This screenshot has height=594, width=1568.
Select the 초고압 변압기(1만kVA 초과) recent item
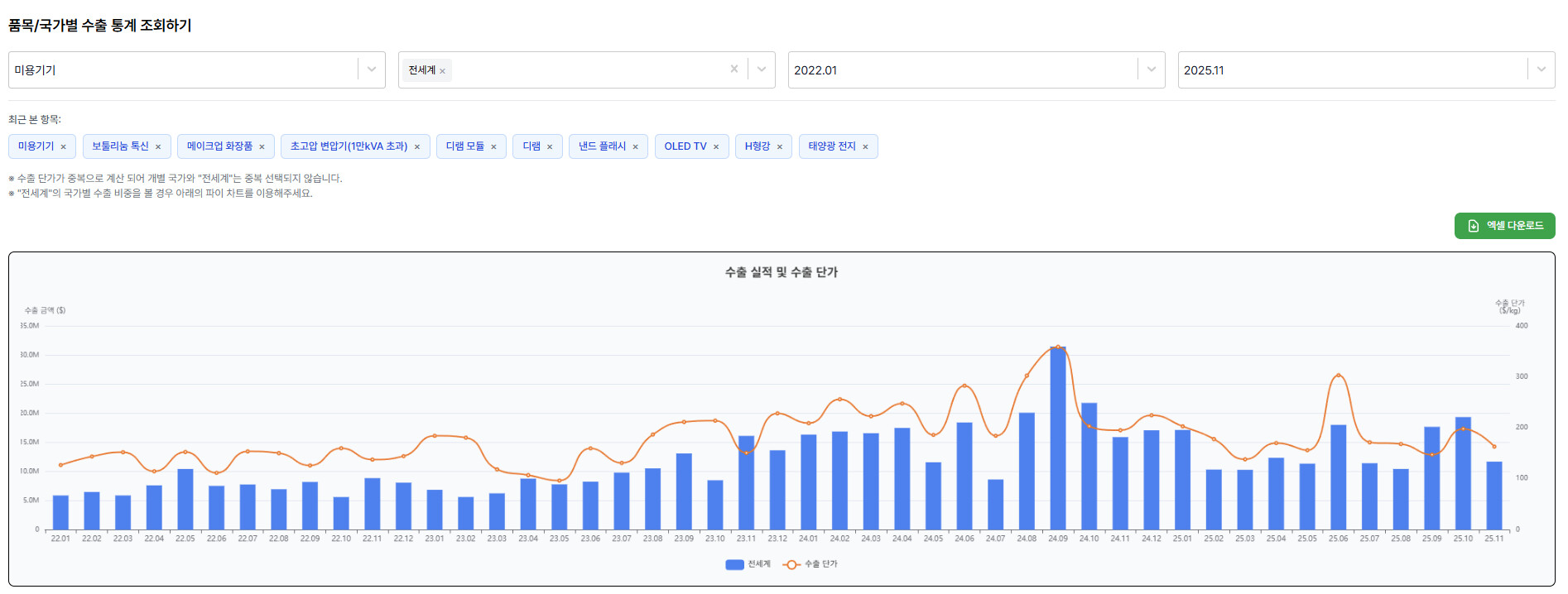(349, 146)
